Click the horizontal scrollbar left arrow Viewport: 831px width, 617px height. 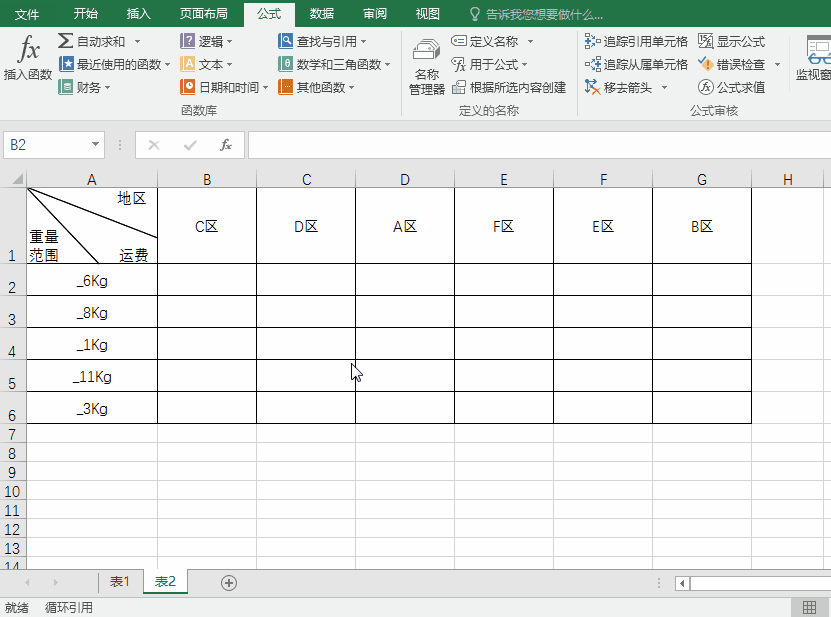[x=682, y=584]
